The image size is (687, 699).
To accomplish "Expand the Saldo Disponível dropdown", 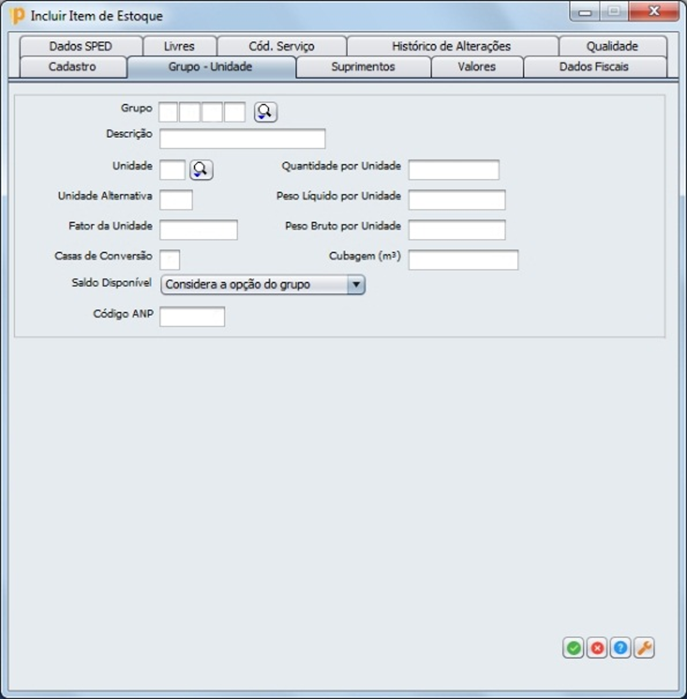I will 355,285.
